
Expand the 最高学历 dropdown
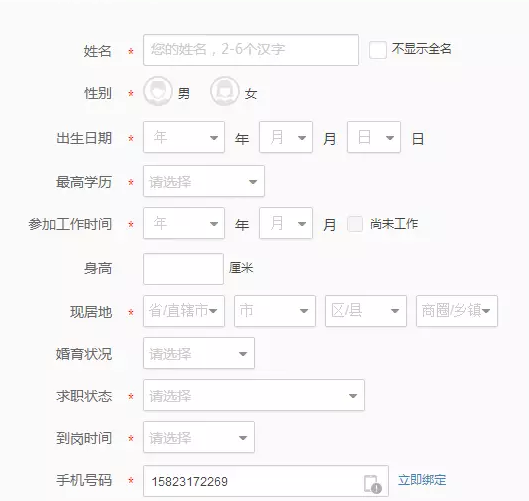[x=204, y=181]
